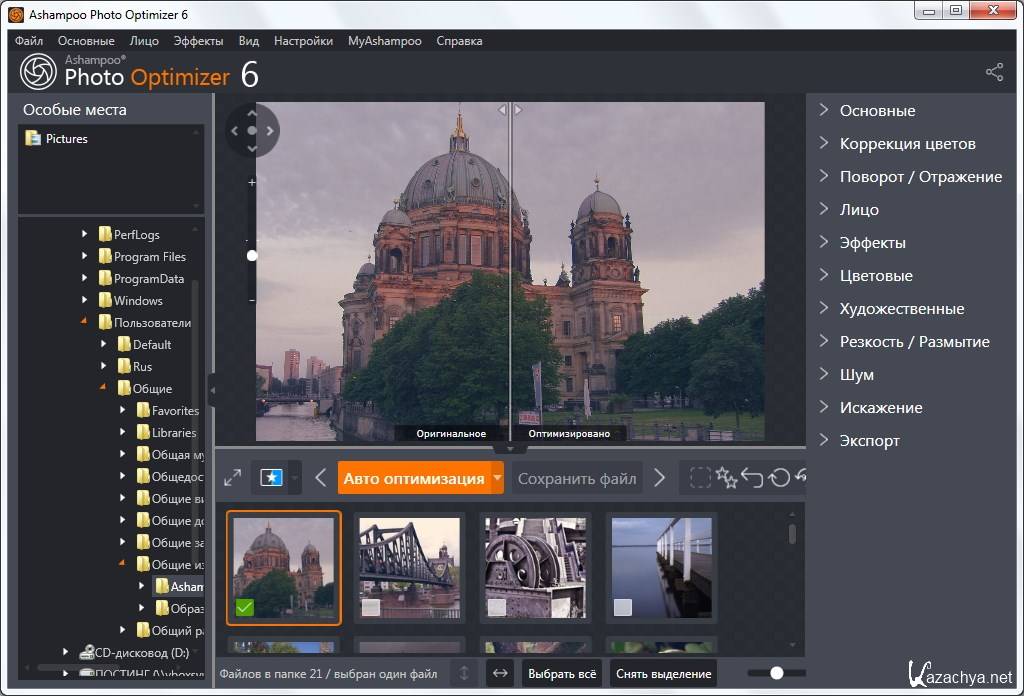Click the horizontal swap arrows icon
This screenshot has width=1024, height=696.
click(x=501, y=673)
